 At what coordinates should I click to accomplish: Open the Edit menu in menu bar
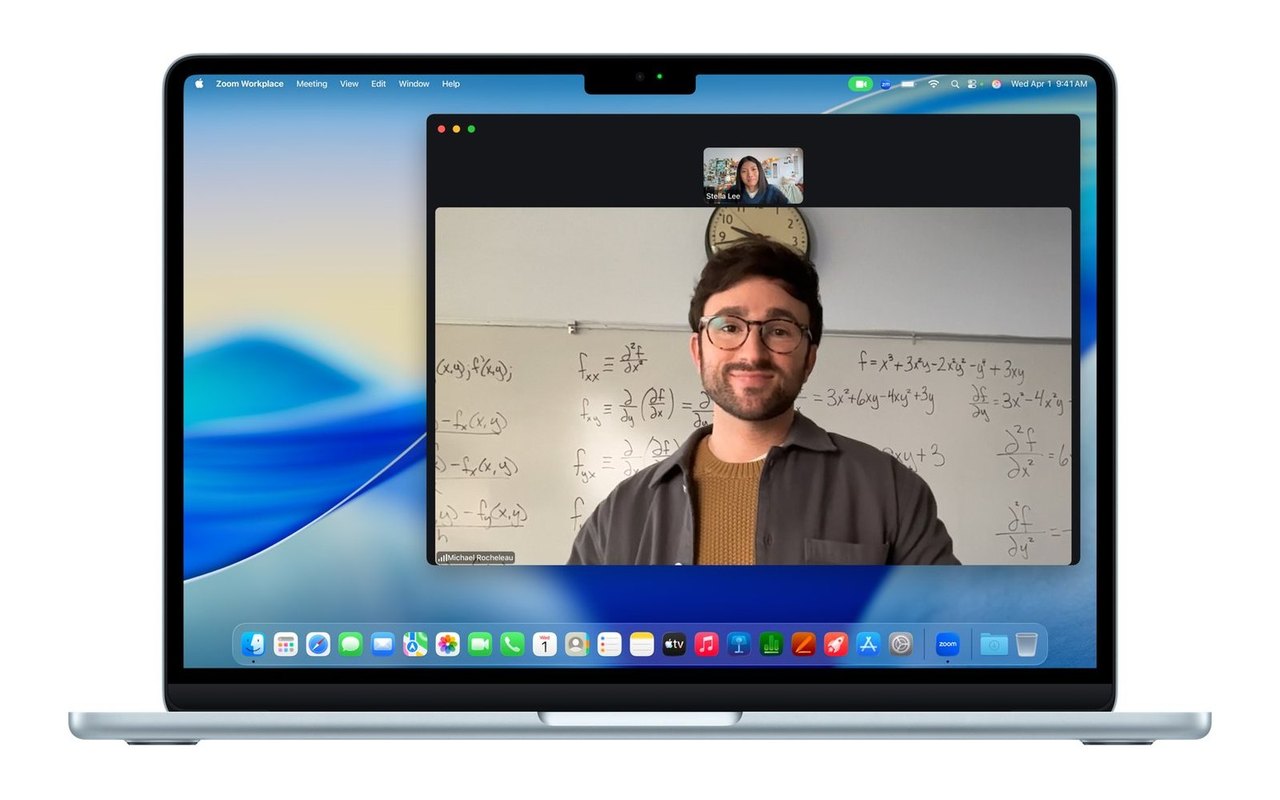click(x=378, y=84)
